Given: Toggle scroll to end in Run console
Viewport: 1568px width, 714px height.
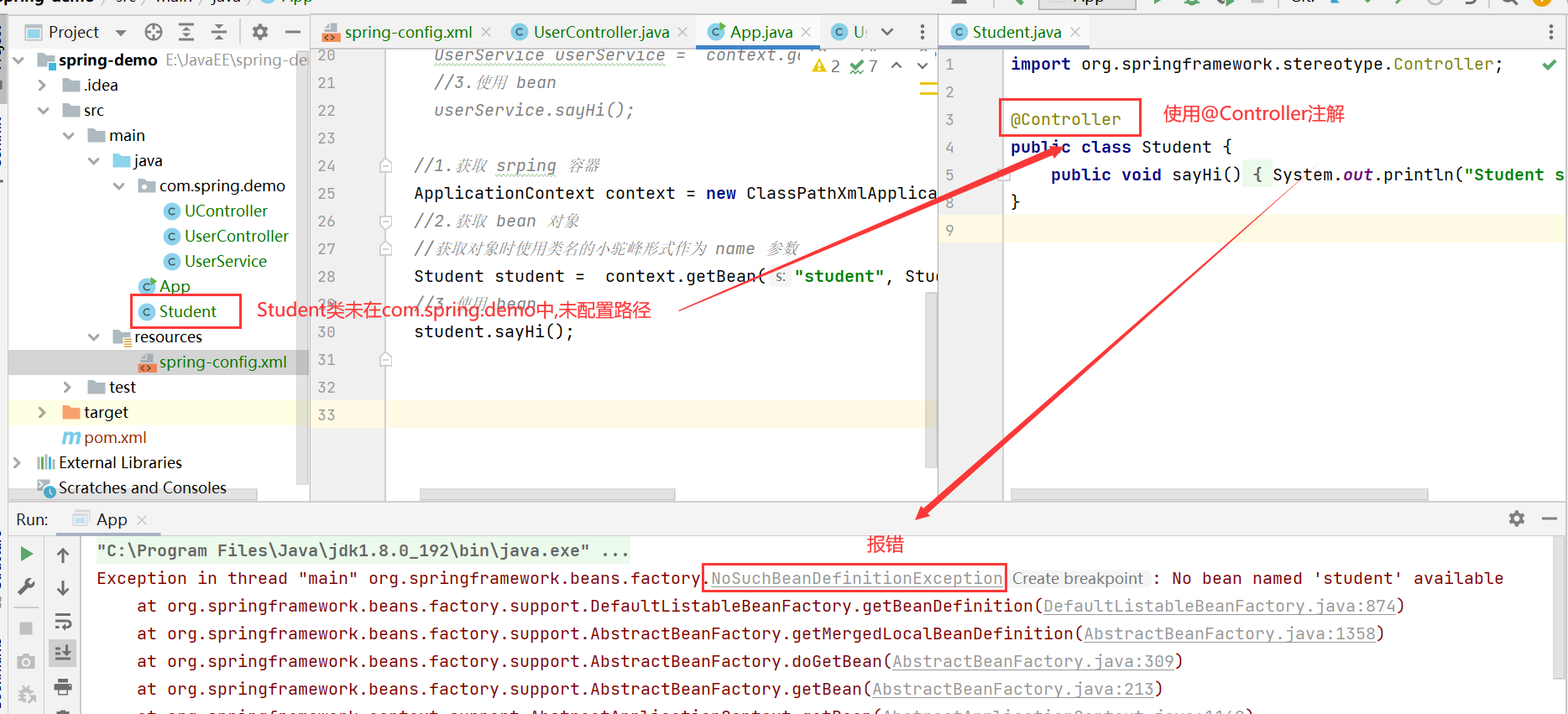Looking at the screenshot, I should [x=63, y=654].
